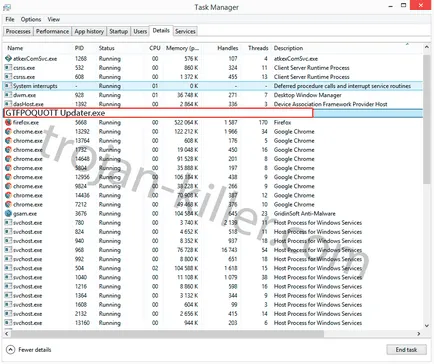
Task: Click the Fewer details link
Action: [35, 350]
